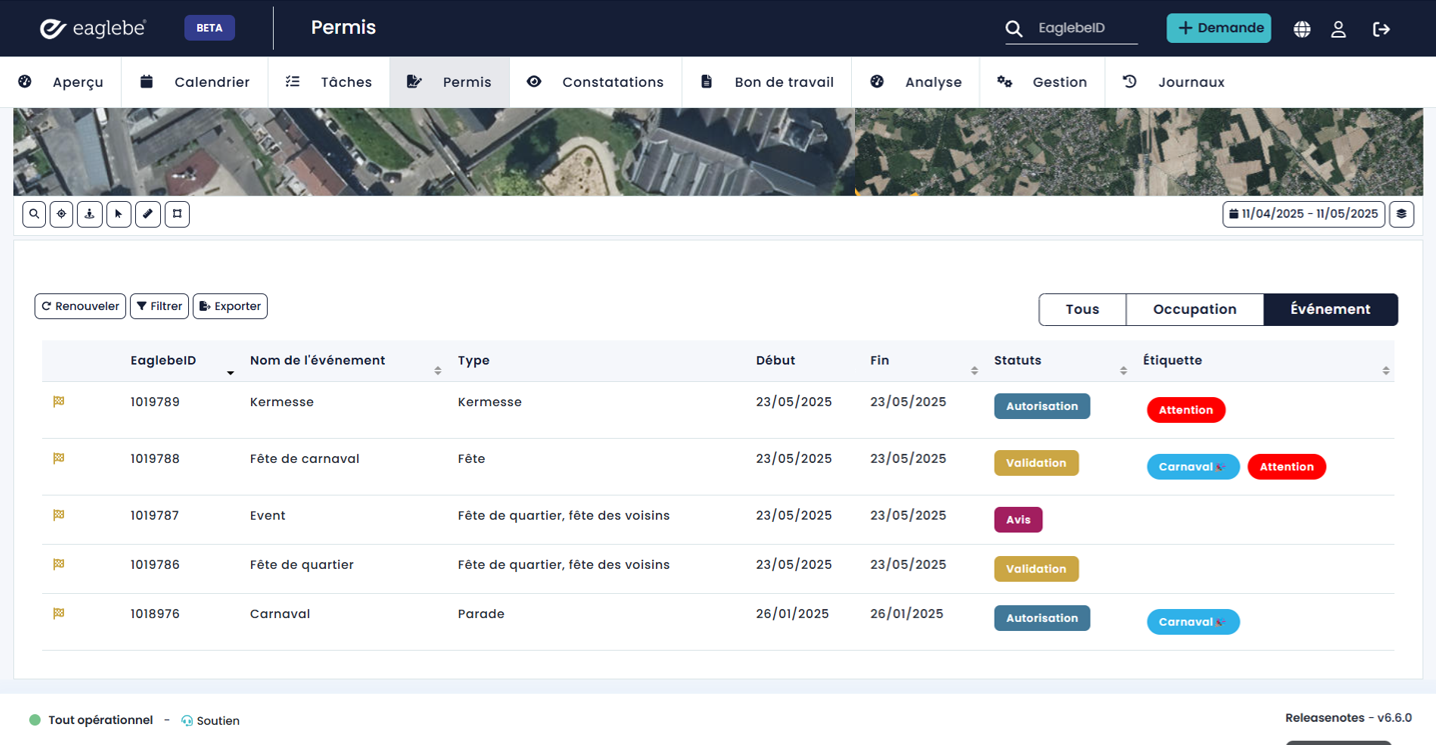Image resolution: width=1436 pixels, height=745 pixels.
Task: Click the Autorisation status of Kermesse
Action: click(1042, 406)
